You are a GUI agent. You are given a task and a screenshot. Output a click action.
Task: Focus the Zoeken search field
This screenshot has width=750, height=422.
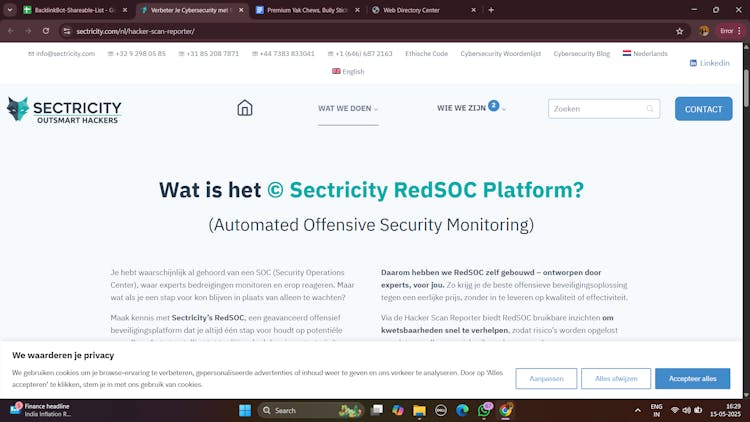click(x=604, y=109)
